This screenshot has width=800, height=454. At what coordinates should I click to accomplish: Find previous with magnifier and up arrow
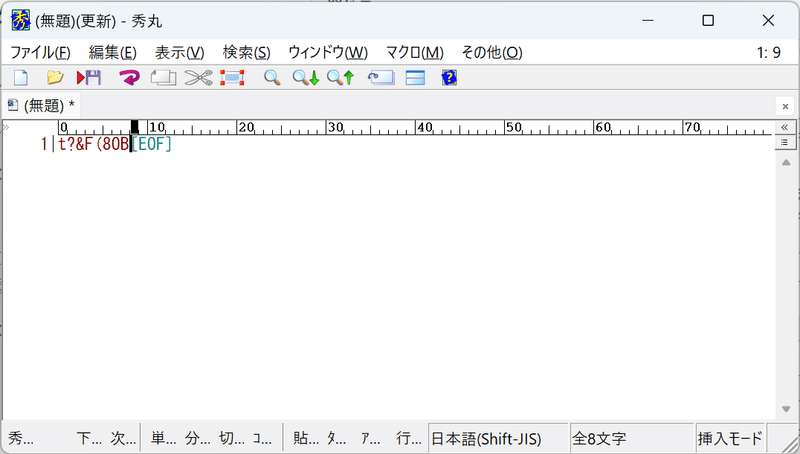click(340, 78)
